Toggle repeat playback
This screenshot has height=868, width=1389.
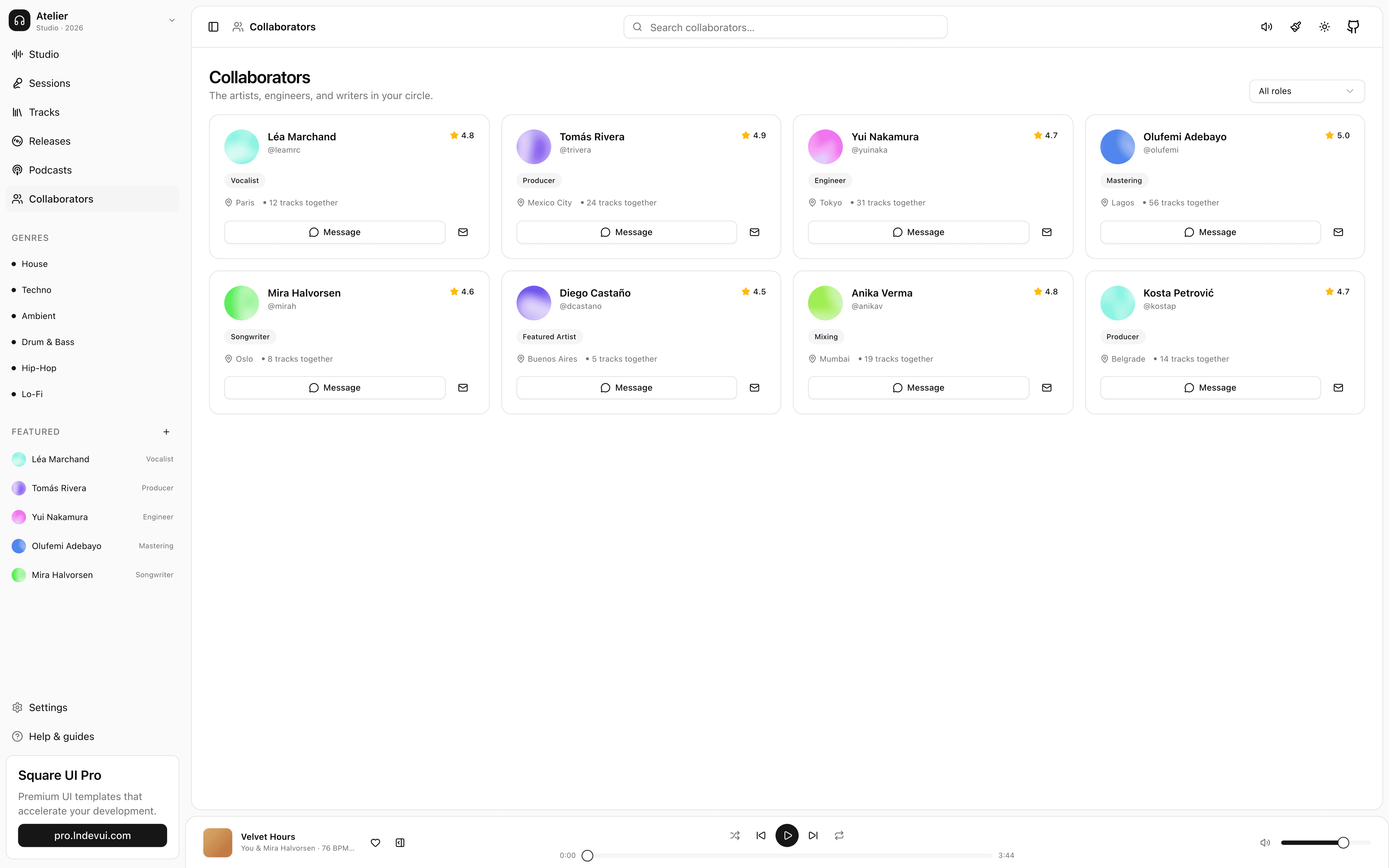[839, 835]
